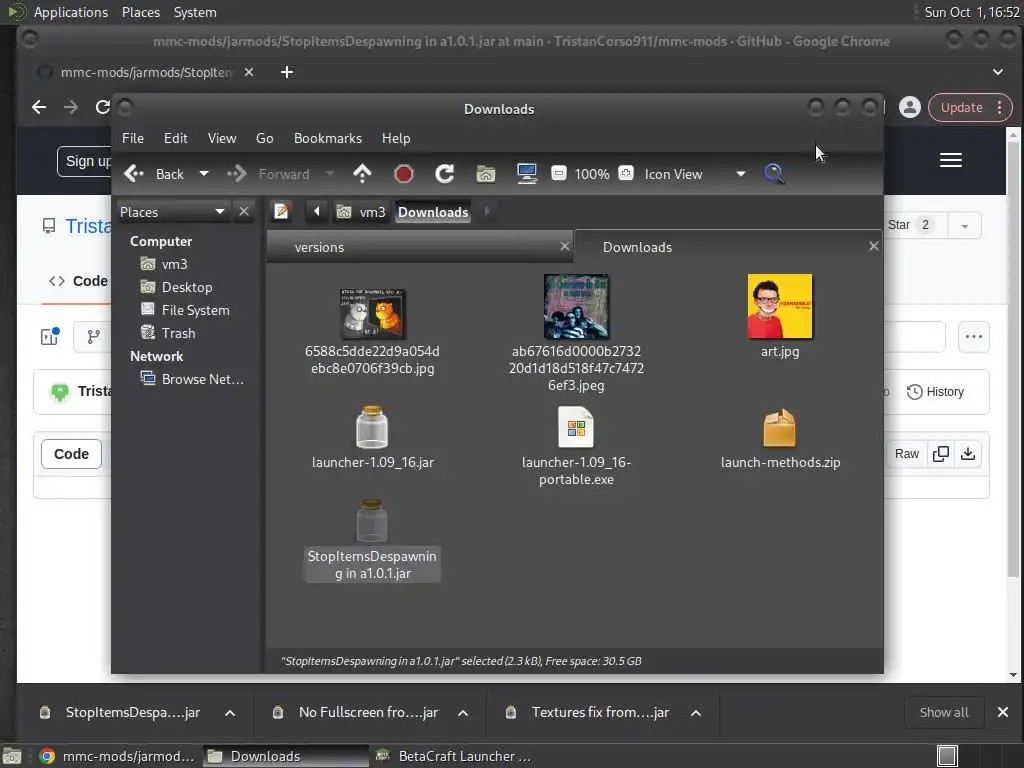Click the path bar left arrow
The height and width of the screenshot is (768, 1024).
317,212
